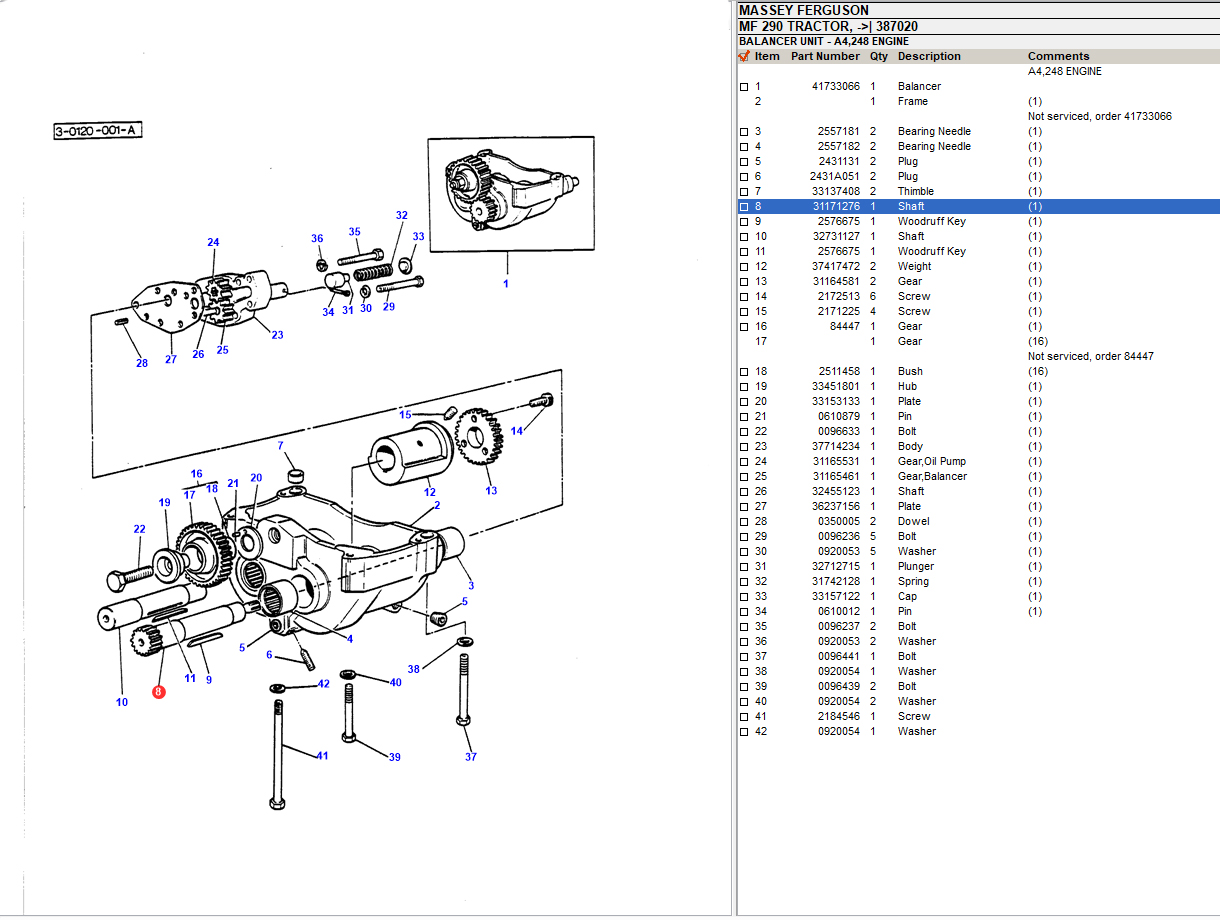Sort by the Part Number column header
Image resolution: width=1220 pixels, height=920 pixels.
[824, 56]
